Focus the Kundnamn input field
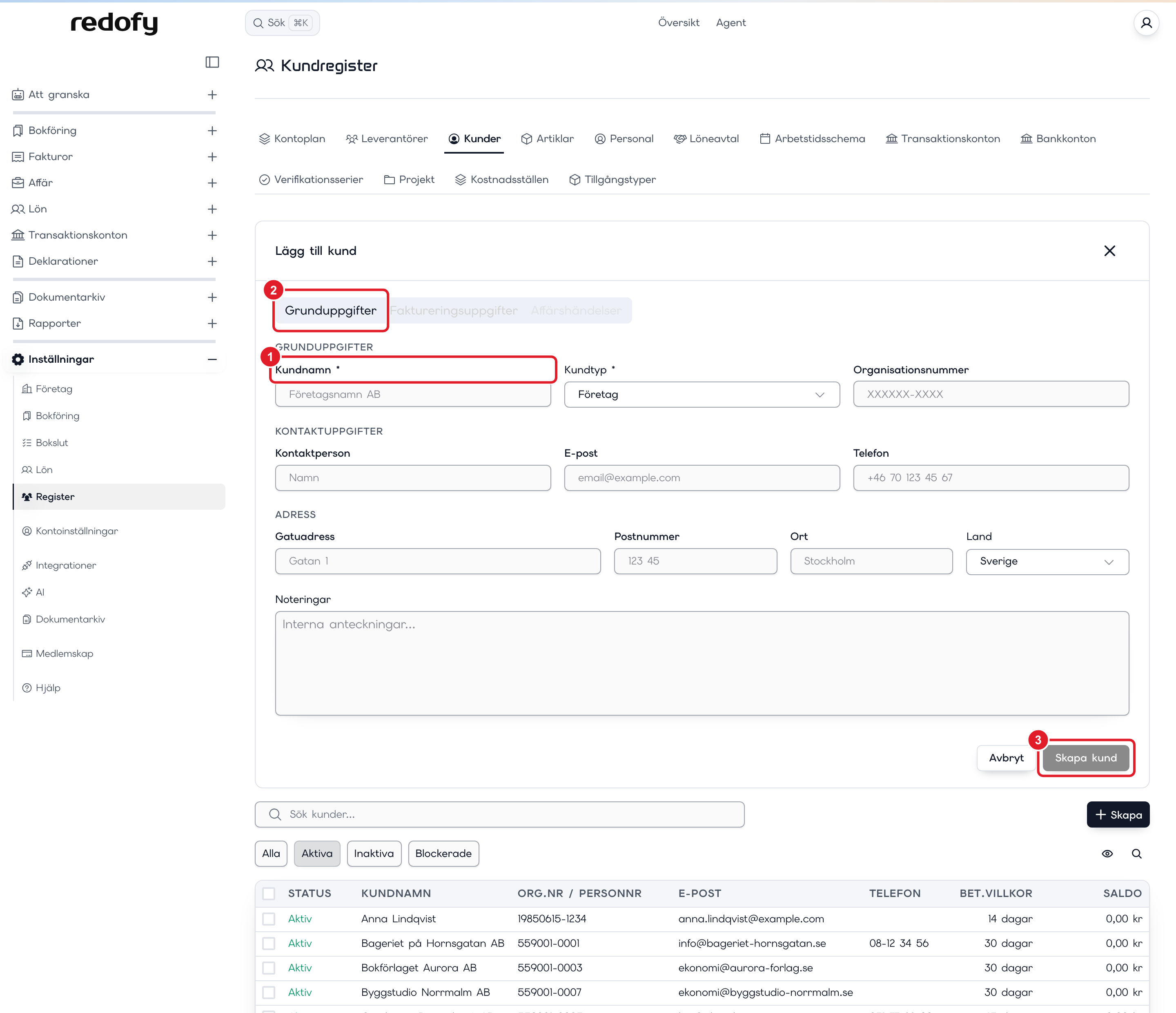 point(413,395)
